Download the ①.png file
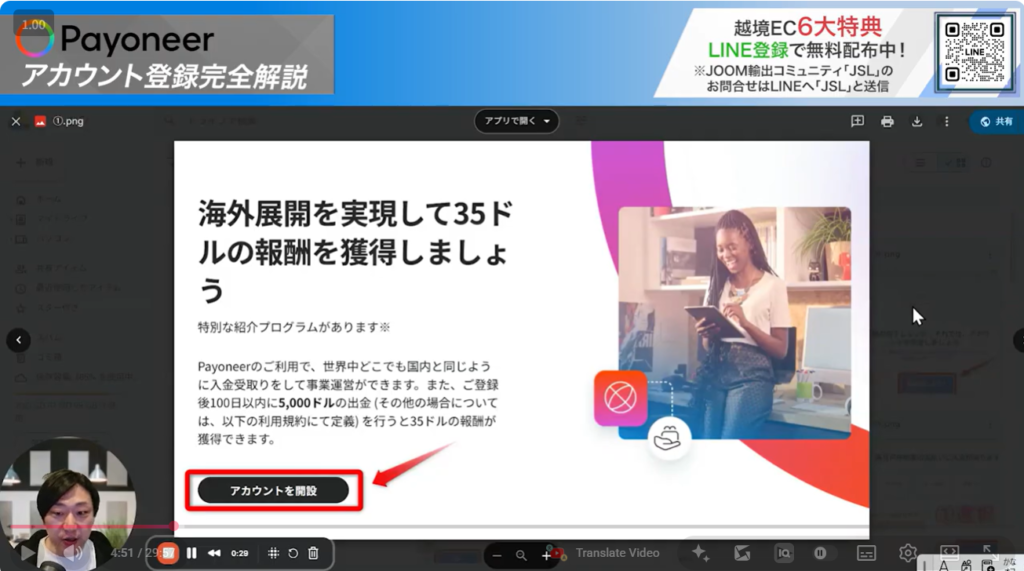Screen dimensions: 1024x571 coord(917,121)
